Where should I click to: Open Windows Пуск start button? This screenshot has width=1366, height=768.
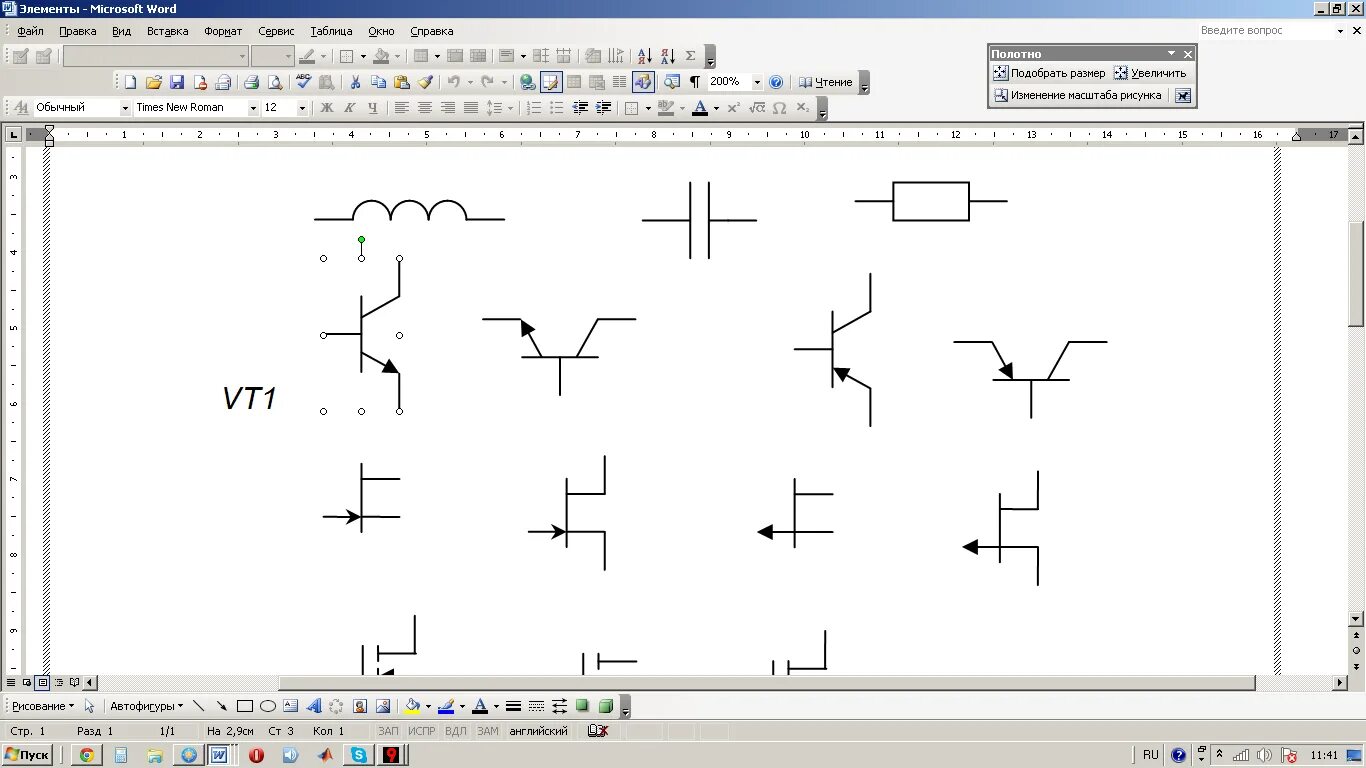point(27,755)
